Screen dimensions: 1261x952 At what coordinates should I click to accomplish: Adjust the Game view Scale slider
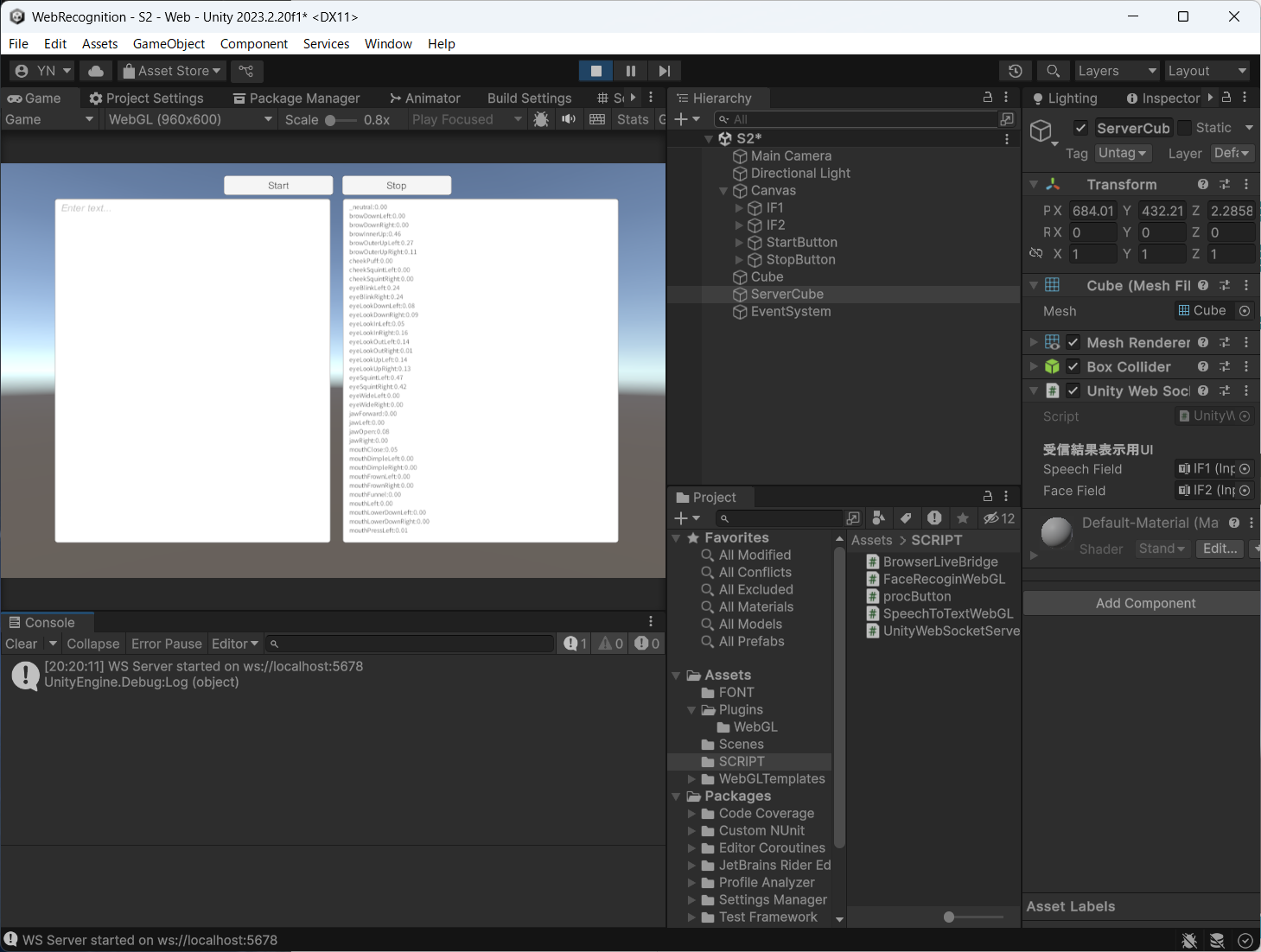[330, 120]
